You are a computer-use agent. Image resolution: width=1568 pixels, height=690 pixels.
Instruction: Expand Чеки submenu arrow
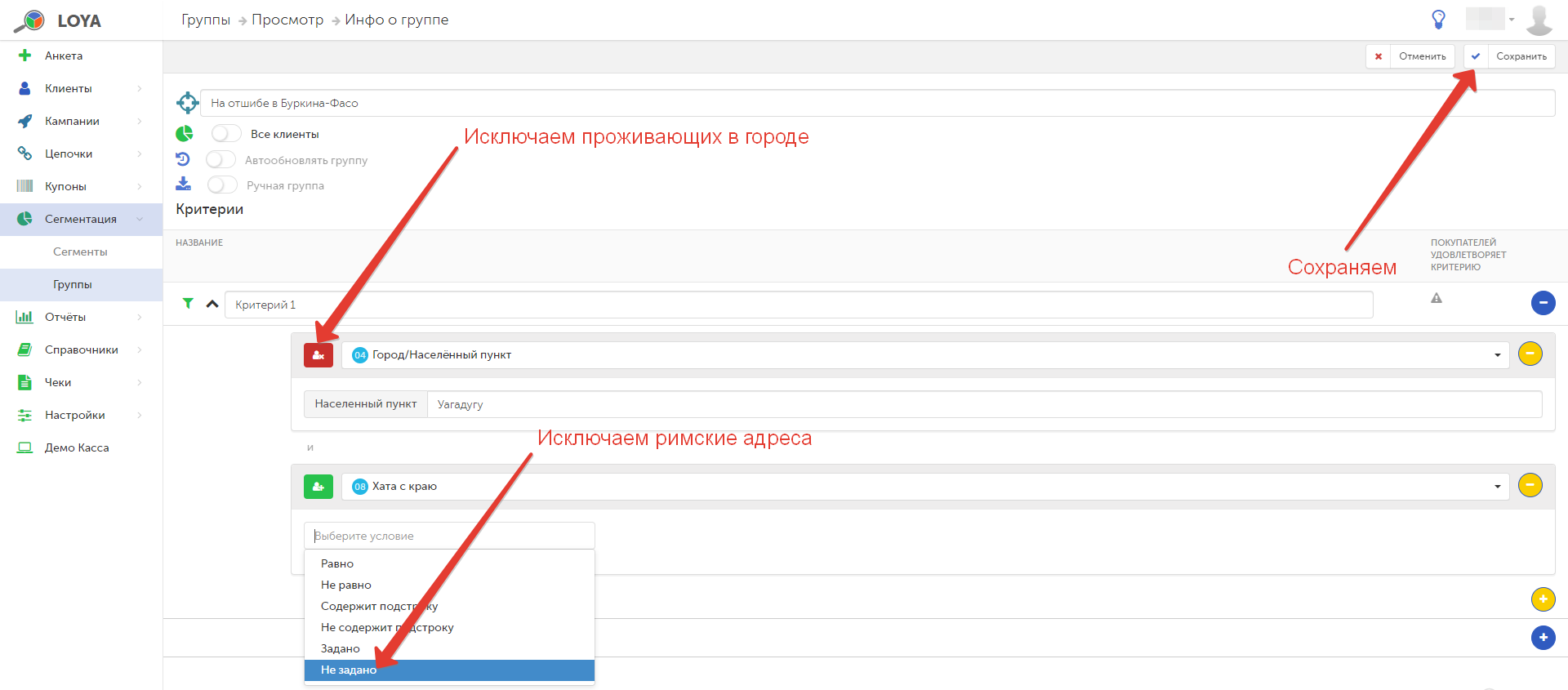tap(140, 382)
